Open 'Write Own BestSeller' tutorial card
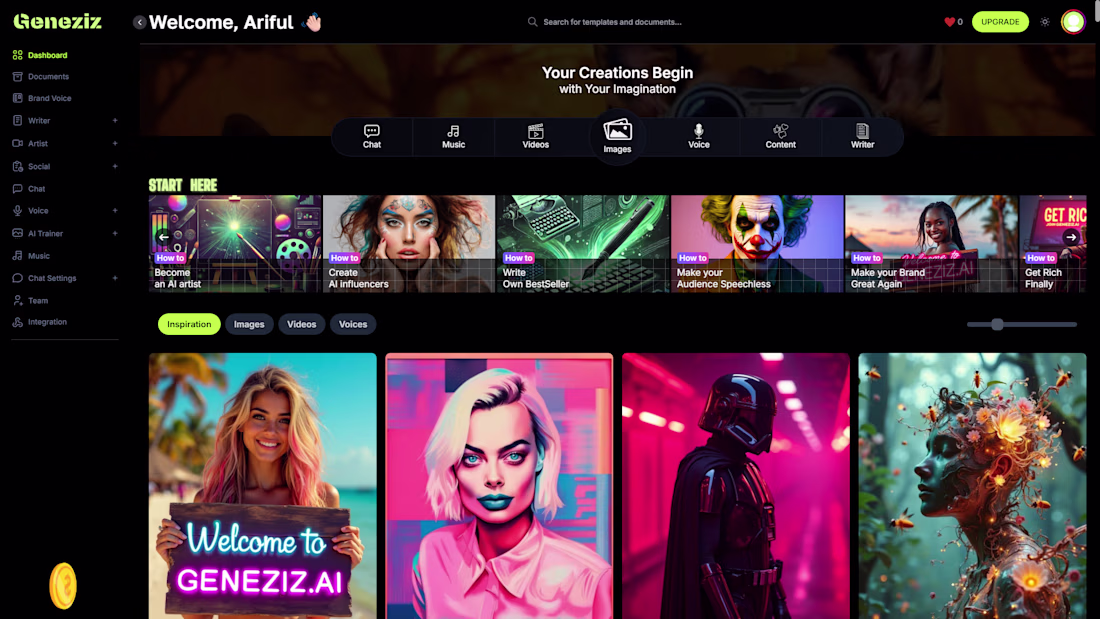Viewport: 1100px width, 619px height. pyautogui.click(x=583, y=244)
